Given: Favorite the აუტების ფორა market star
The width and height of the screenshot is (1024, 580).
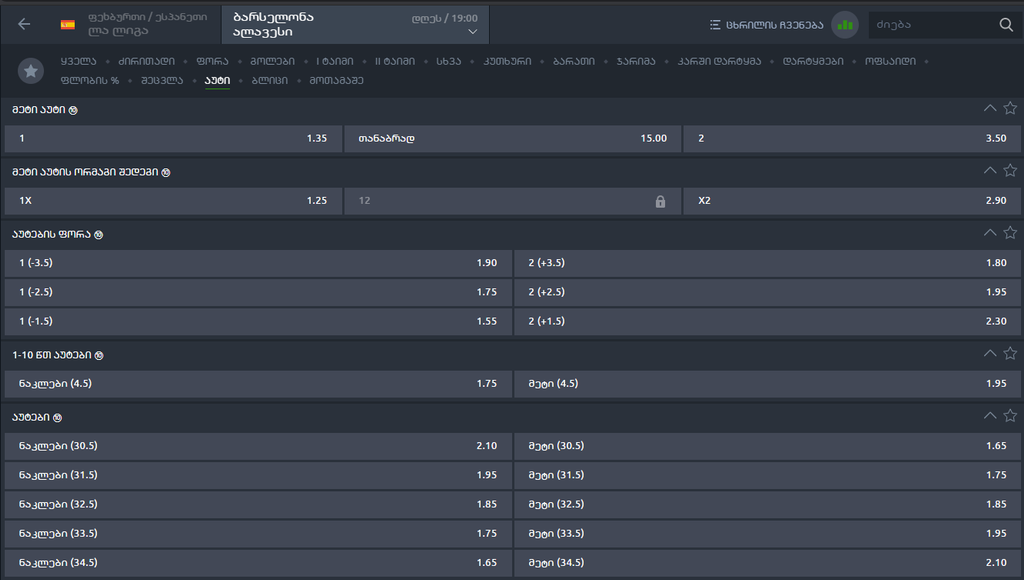Looking at the screenshot, I should pos(1010,233).
